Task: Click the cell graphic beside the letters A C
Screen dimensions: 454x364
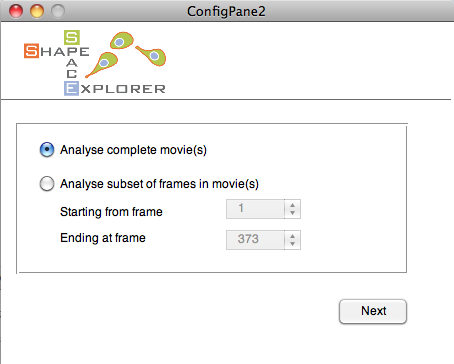Action: [102, 65]
